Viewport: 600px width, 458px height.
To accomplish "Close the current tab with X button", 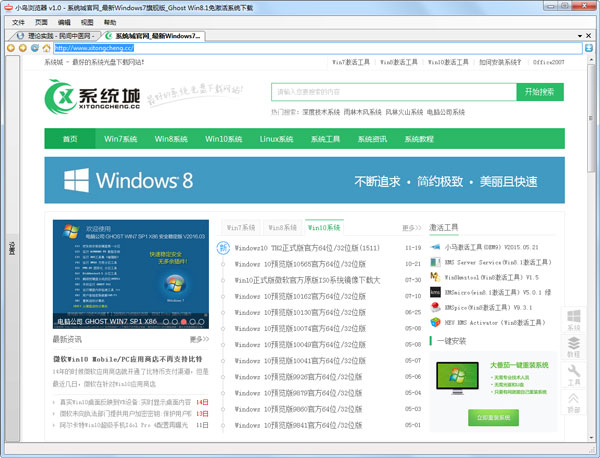I will coord(589,36).
